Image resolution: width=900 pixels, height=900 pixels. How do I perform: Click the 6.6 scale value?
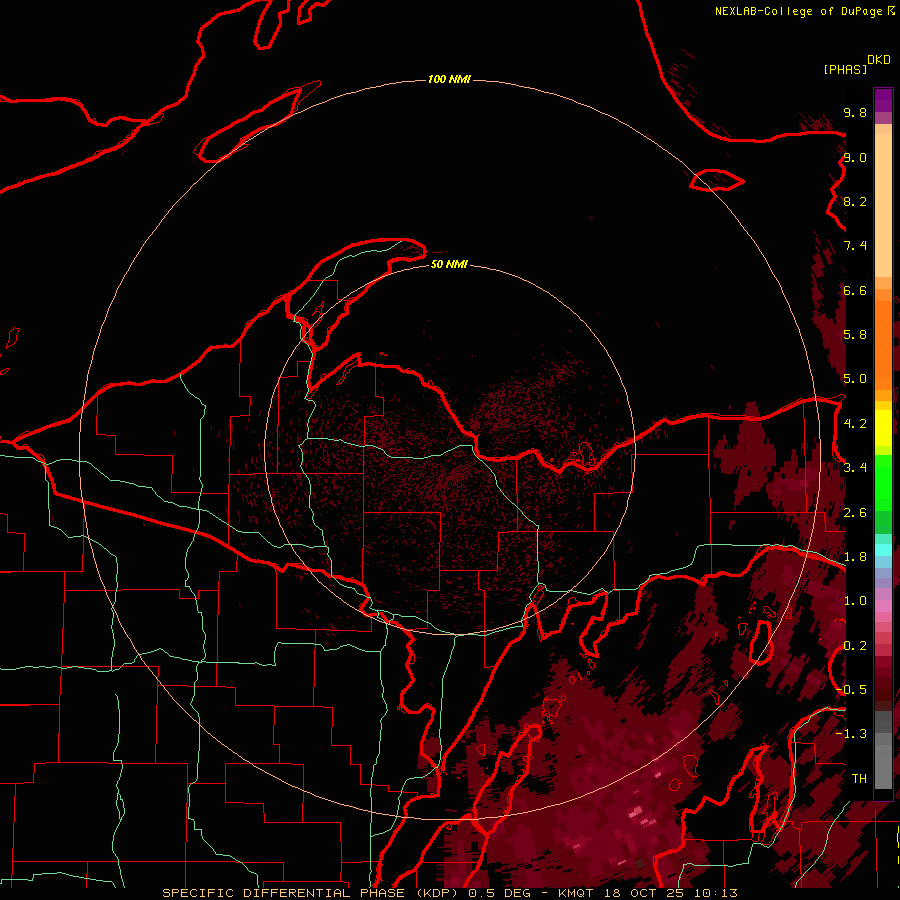(x=855, y=290)
